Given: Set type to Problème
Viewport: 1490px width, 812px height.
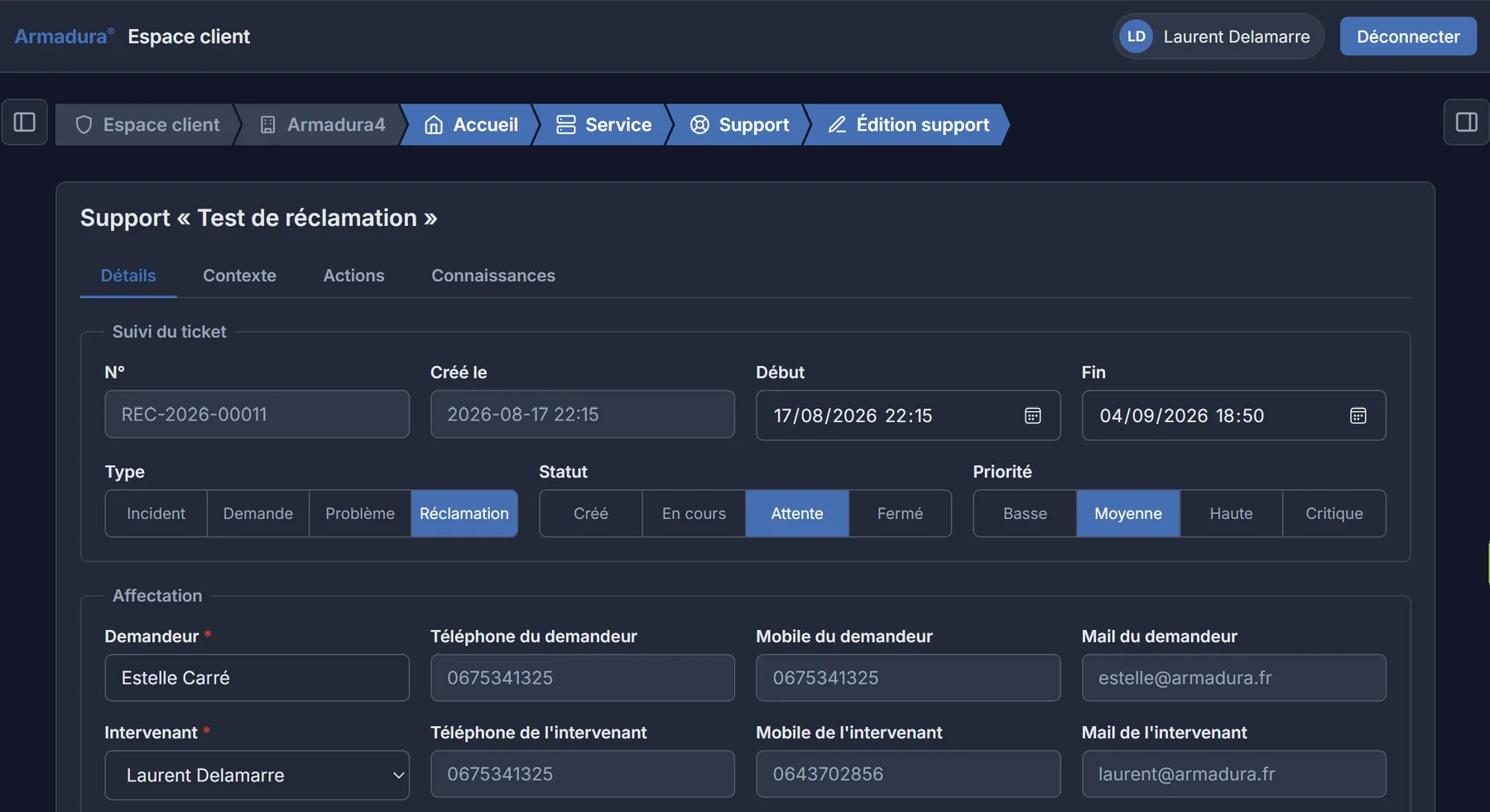Looking at the screenshot, I should coord(360,513).
